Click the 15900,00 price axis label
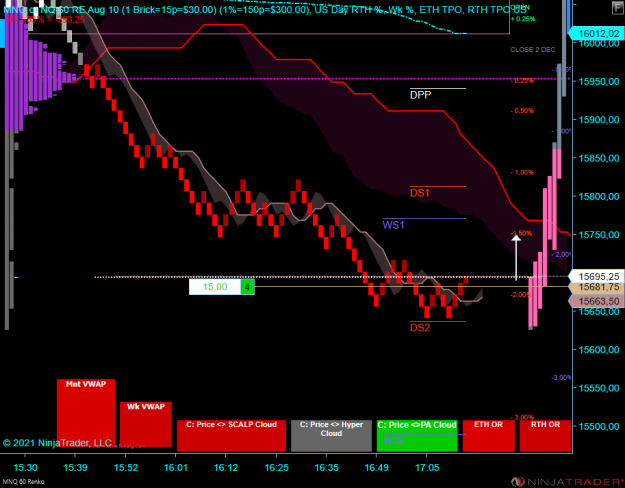The height and width of the screenshot is (488, 625). point(599,120)
